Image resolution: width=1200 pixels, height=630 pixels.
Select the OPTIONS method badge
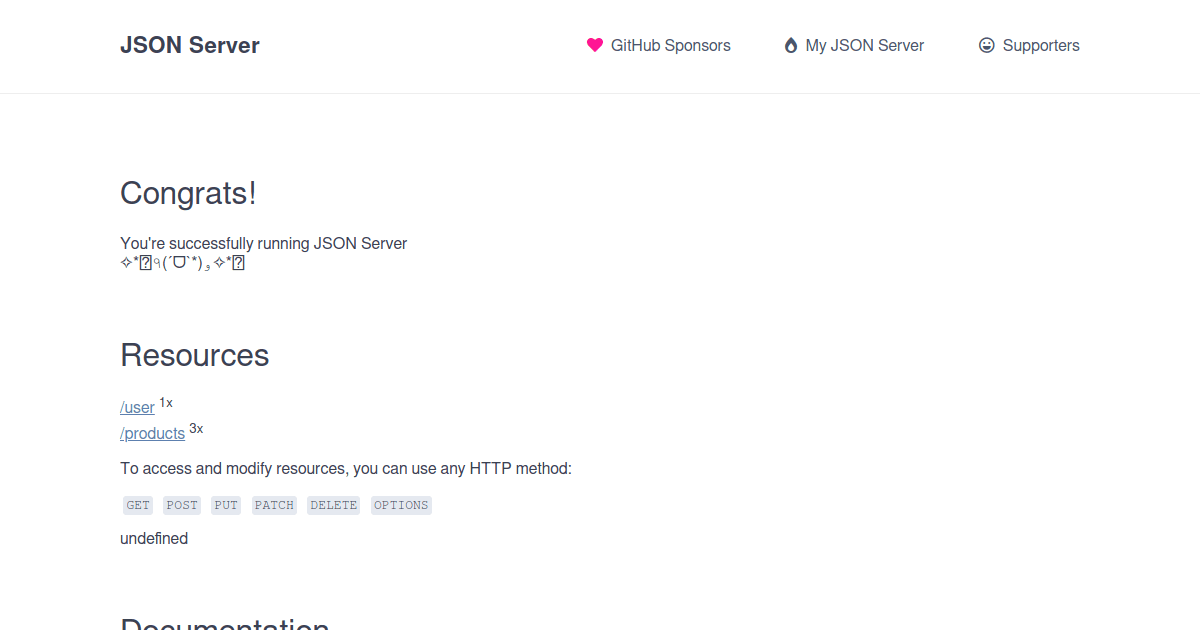(401, 505)
